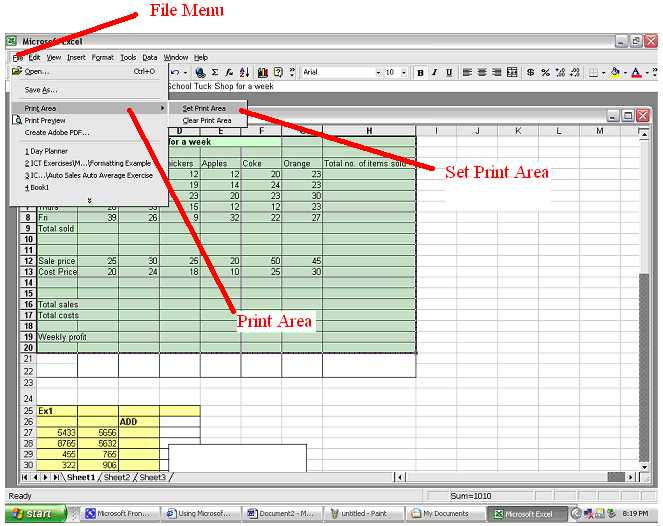This screenshot has height=526, width=663.
Task: Apply Percent style icon
Action: tap(545, 73)
